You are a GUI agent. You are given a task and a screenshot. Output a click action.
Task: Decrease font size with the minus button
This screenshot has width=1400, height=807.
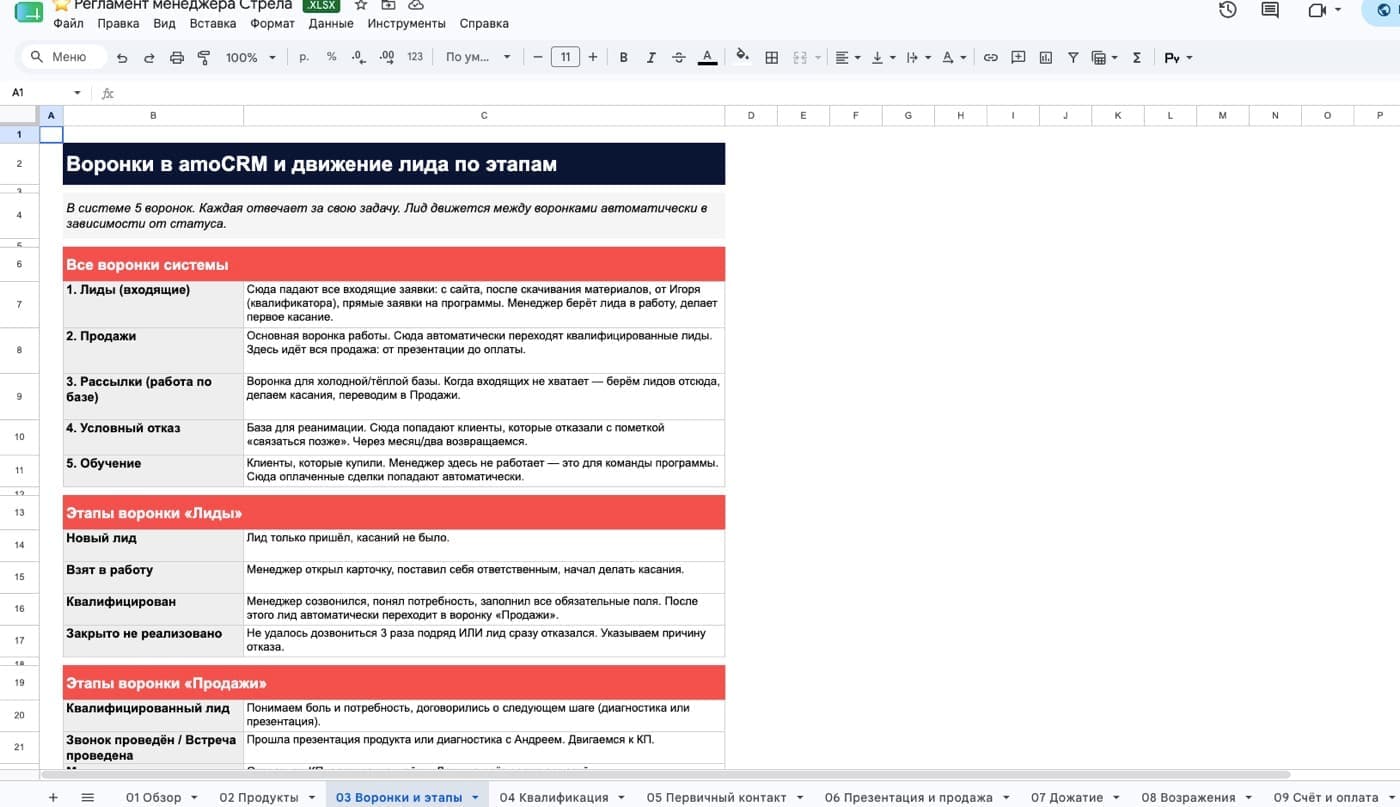coord(538,57)
